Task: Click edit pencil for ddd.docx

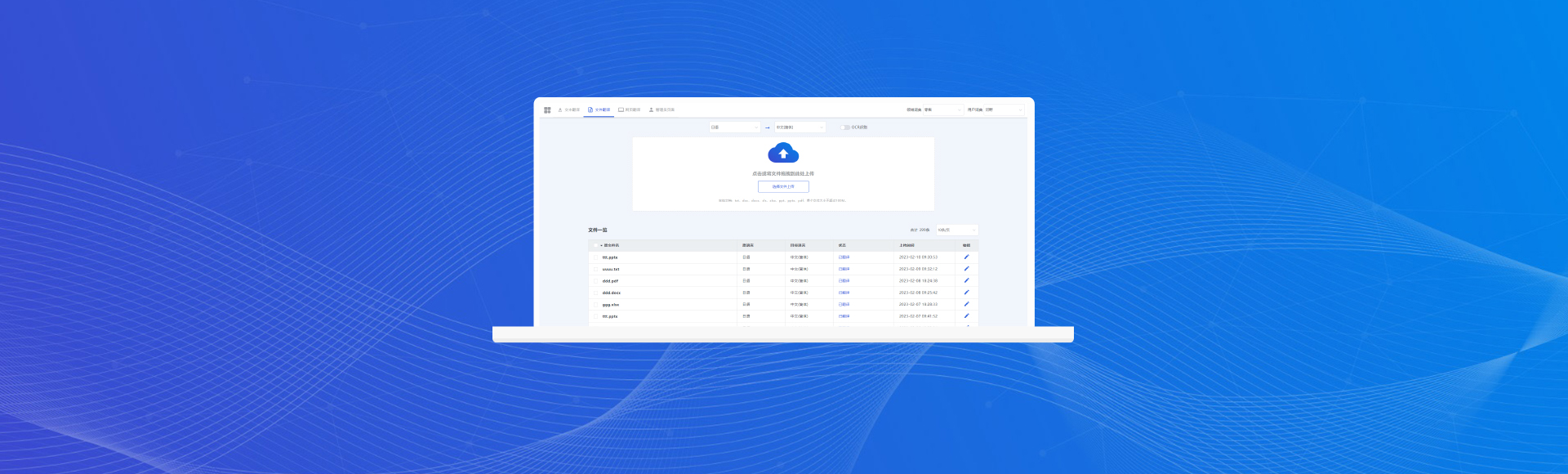Action: (966, 293)
